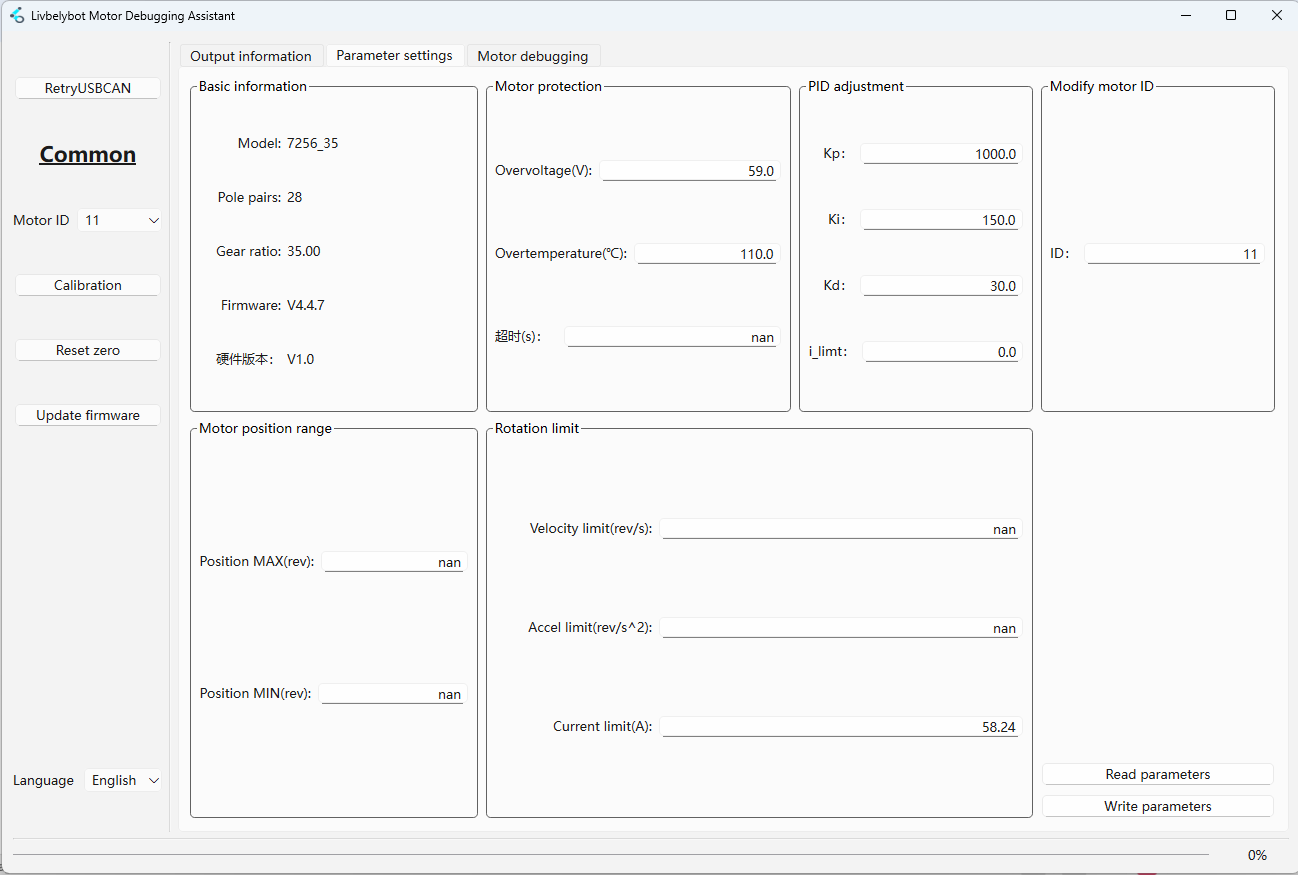Click the Overvoltage(V) input field
This screenshot has height=875, width=1298.
(688, 171)
